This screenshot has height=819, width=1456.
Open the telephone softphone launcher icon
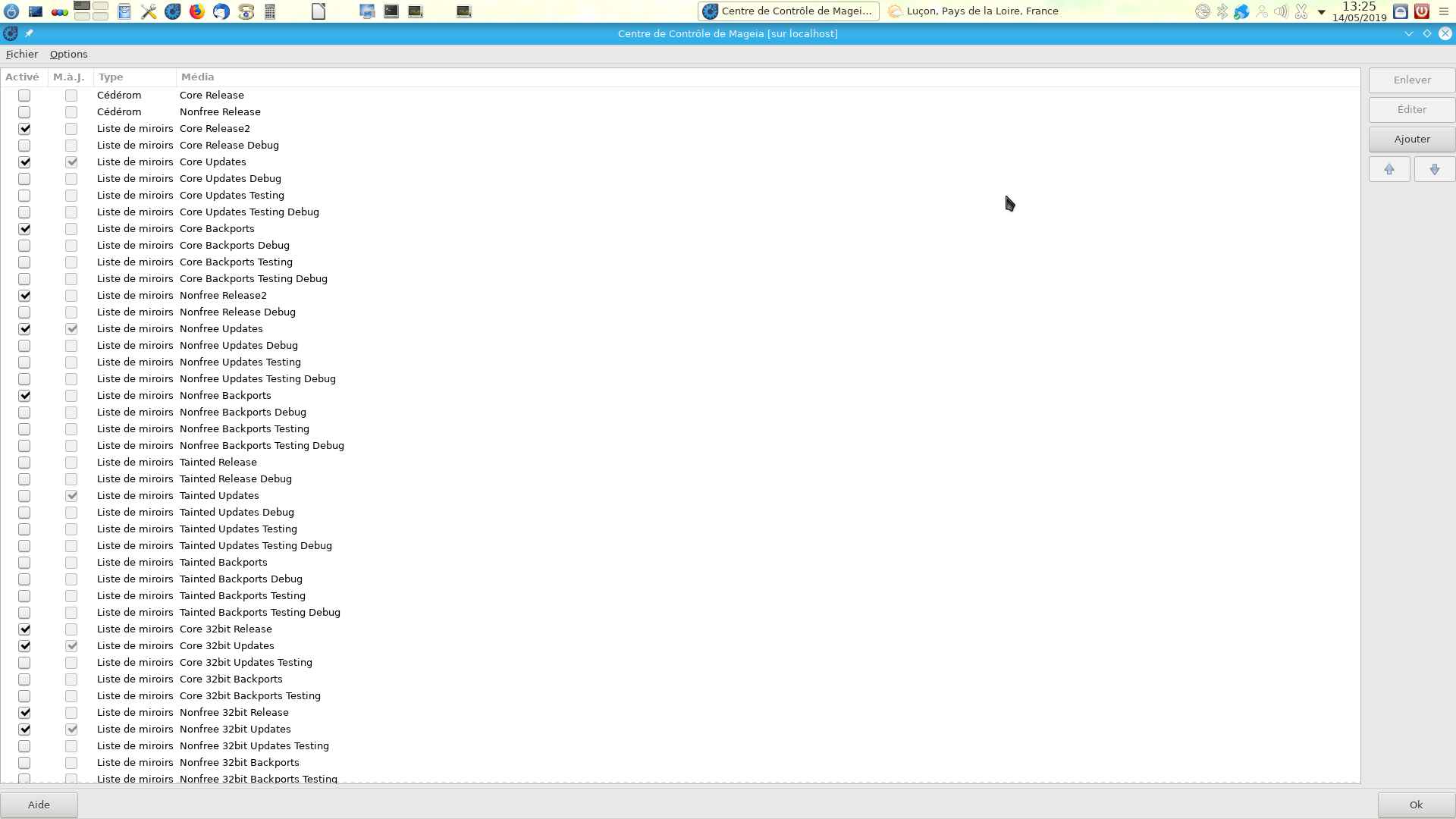click(x=246, y=11)
